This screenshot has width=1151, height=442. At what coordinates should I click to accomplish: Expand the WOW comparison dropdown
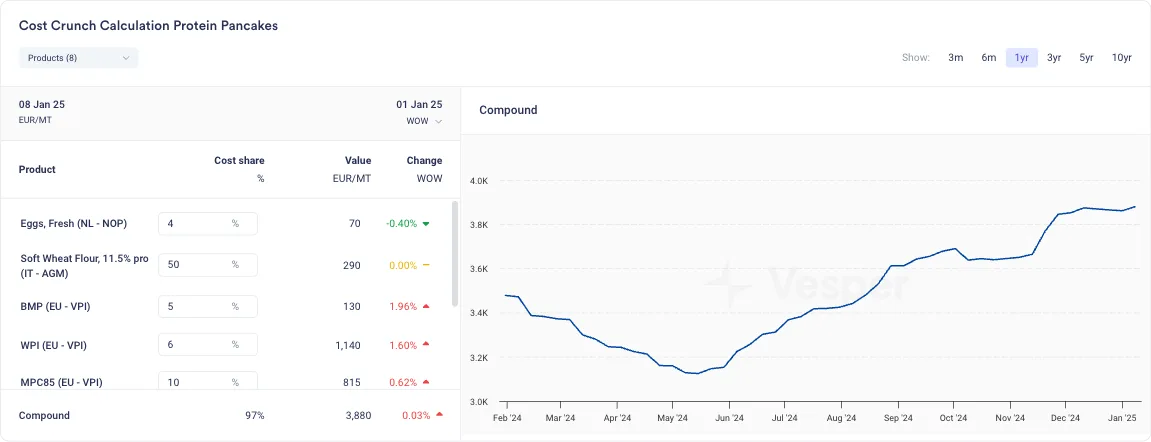click(x=424, y=121)
